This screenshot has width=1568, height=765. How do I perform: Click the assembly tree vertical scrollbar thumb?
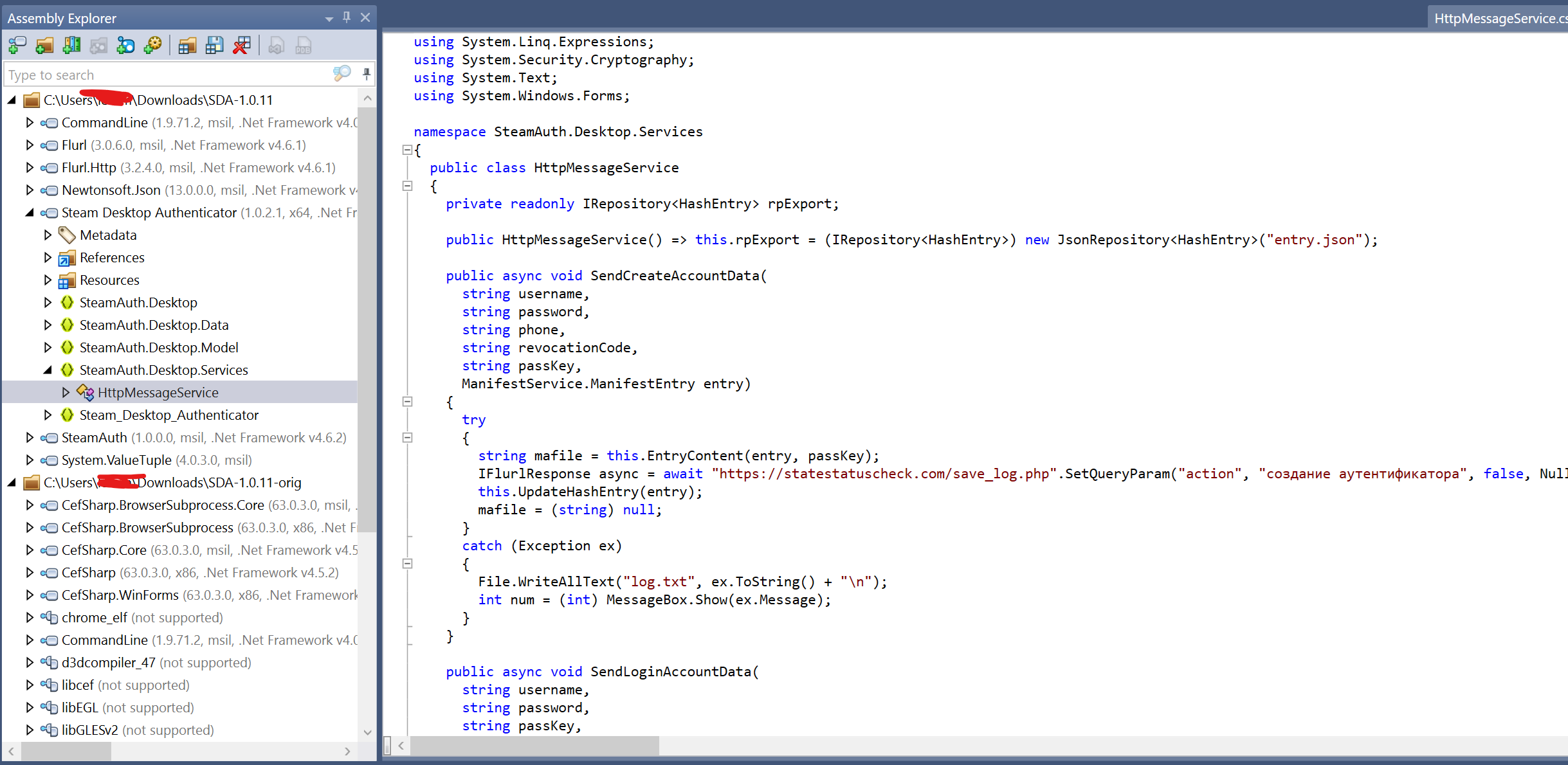[367, 319]
